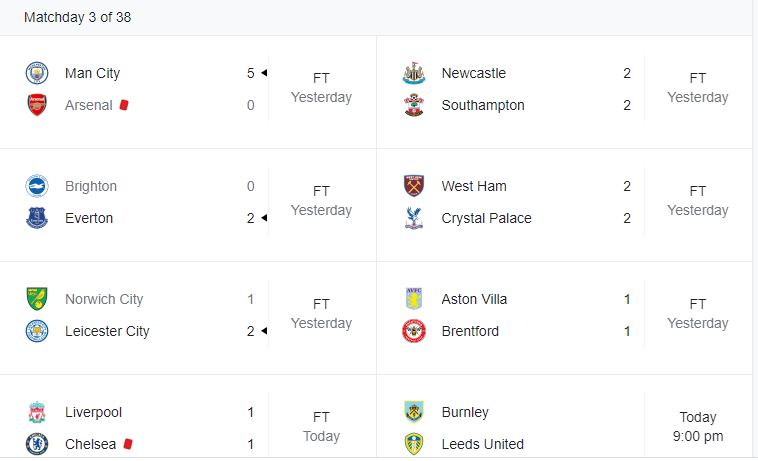Click the Liverpool club crest
Viewport: 758px width, 461px height.
[37, 412]
